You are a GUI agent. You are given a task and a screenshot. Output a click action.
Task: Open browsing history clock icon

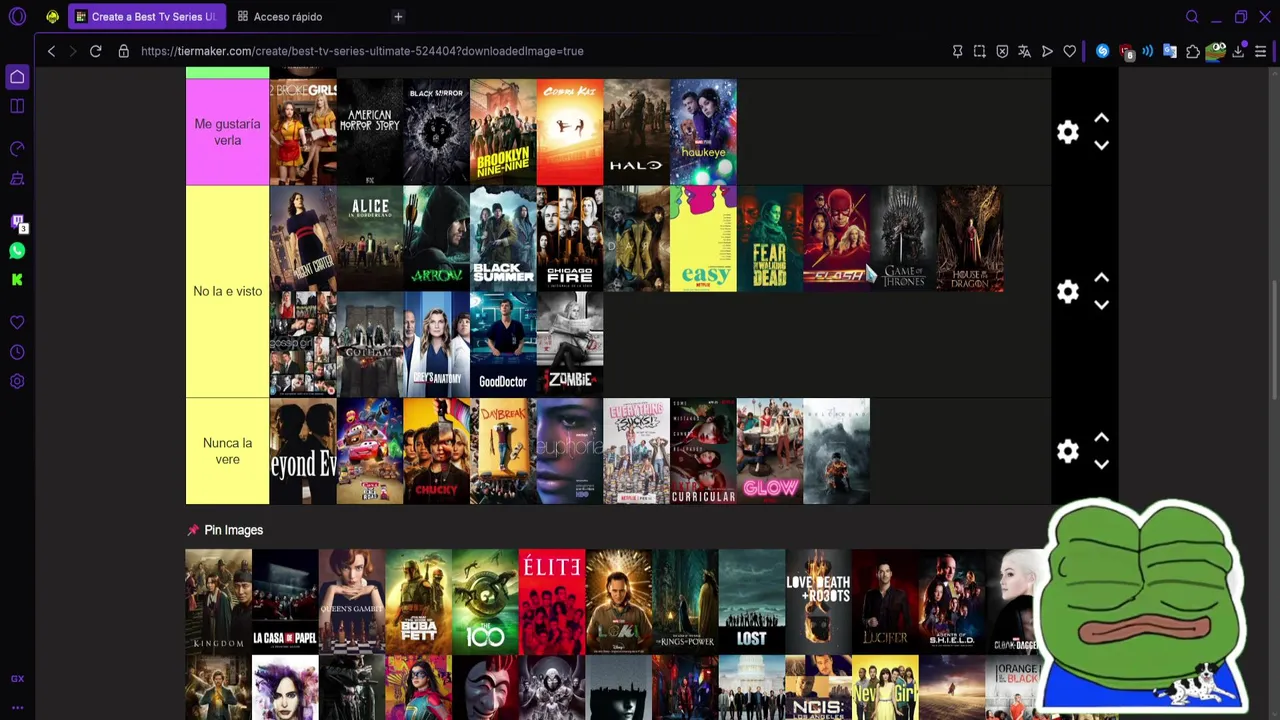[17, 352]
